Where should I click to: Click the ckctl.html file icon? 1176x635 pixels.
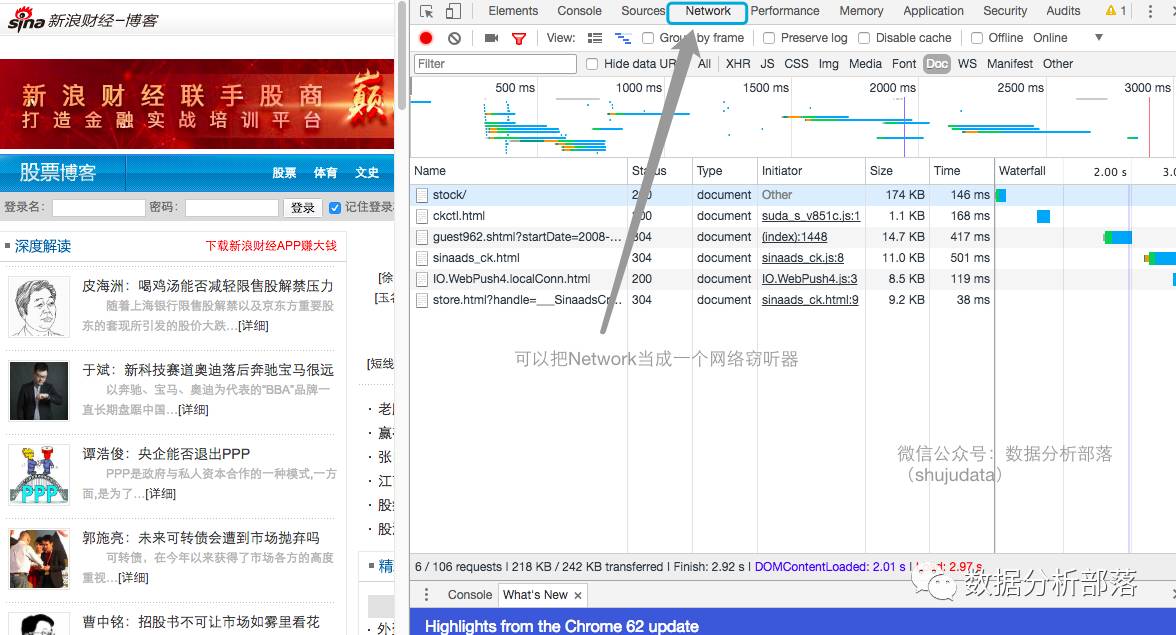422,216
